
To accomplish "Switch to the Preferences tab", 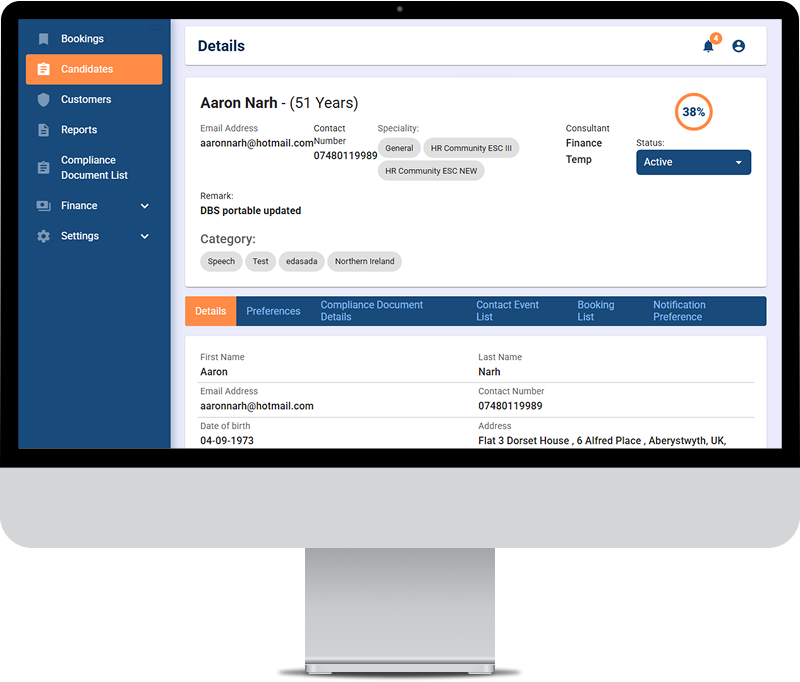I will tap(273, 311).
